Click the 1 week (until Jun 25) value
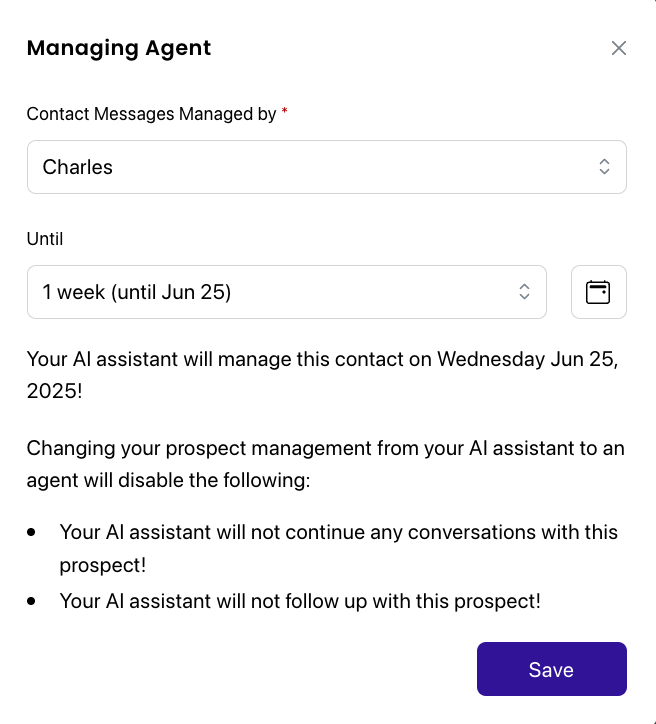This screenshot has width=656, height=724. (x=137, y=292)
